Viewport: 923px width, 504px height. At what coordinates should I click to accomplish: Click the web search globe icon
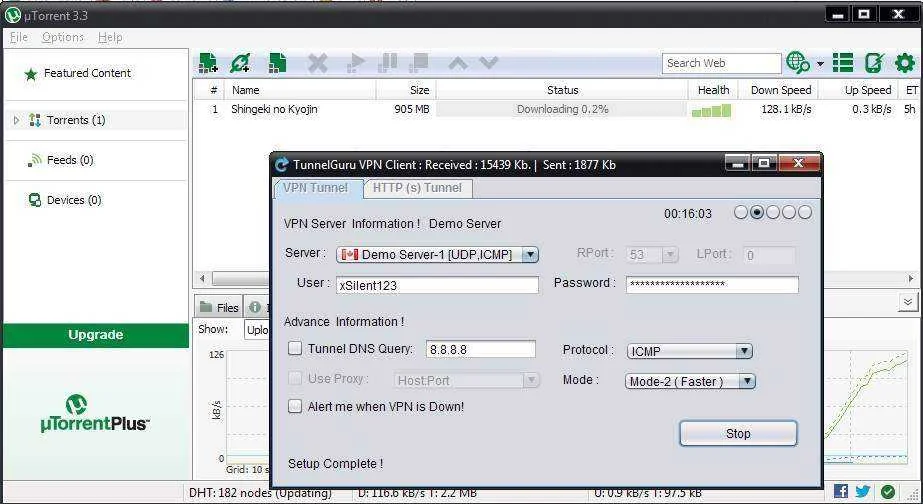(x=798, y=63)
